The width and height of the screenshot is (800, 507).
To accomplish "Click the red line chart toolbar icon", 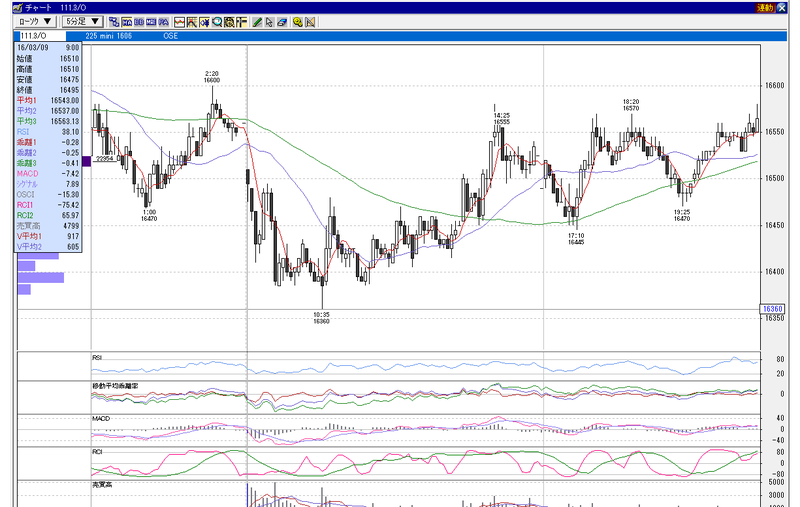I will (179, 21).
